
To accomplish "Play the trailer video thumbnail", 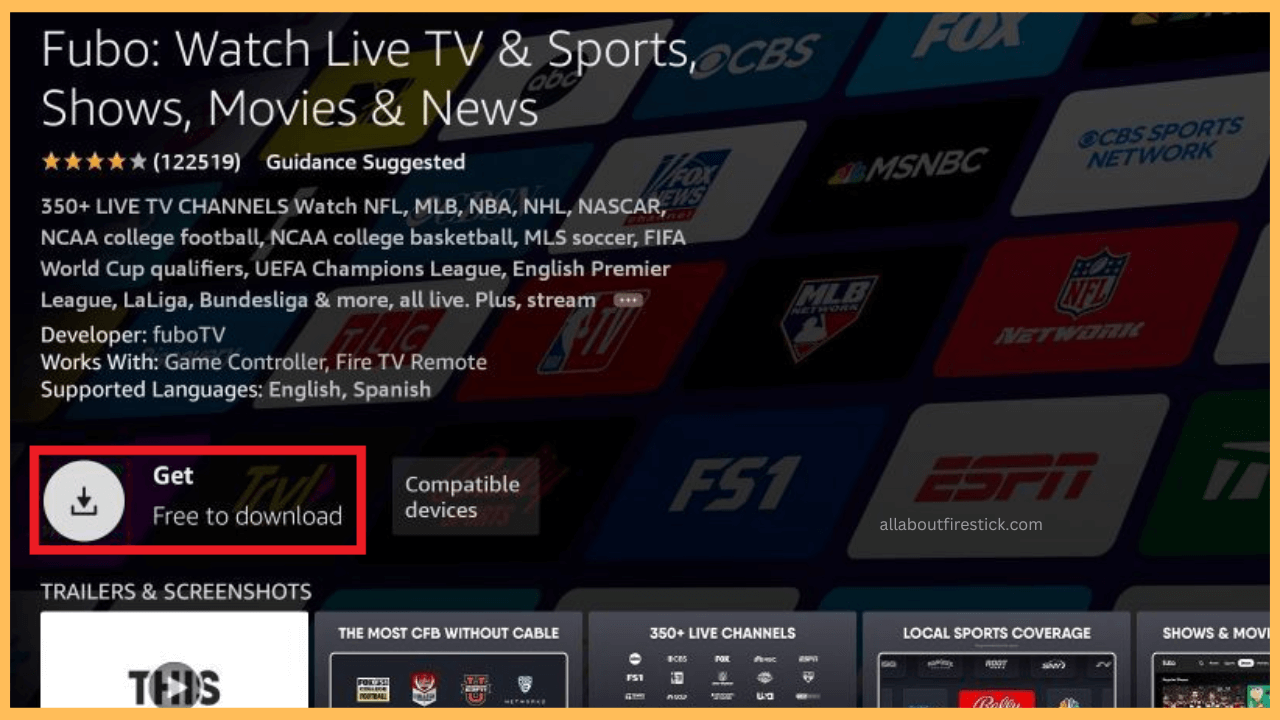I will [174, 672].
